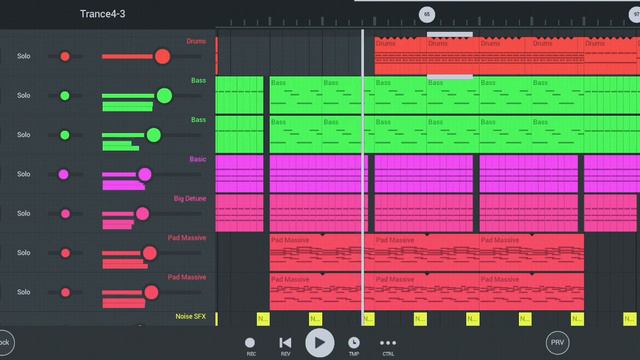Click the small pan knob on Basic track
Viewport: 640px width, 360px height.
[x=63, y=175]
